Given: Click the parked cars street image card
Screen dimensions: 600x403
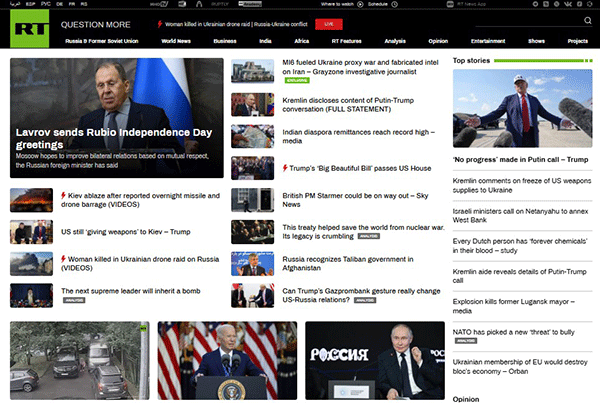Looking at the screenshot, I should tap(80, 360).
